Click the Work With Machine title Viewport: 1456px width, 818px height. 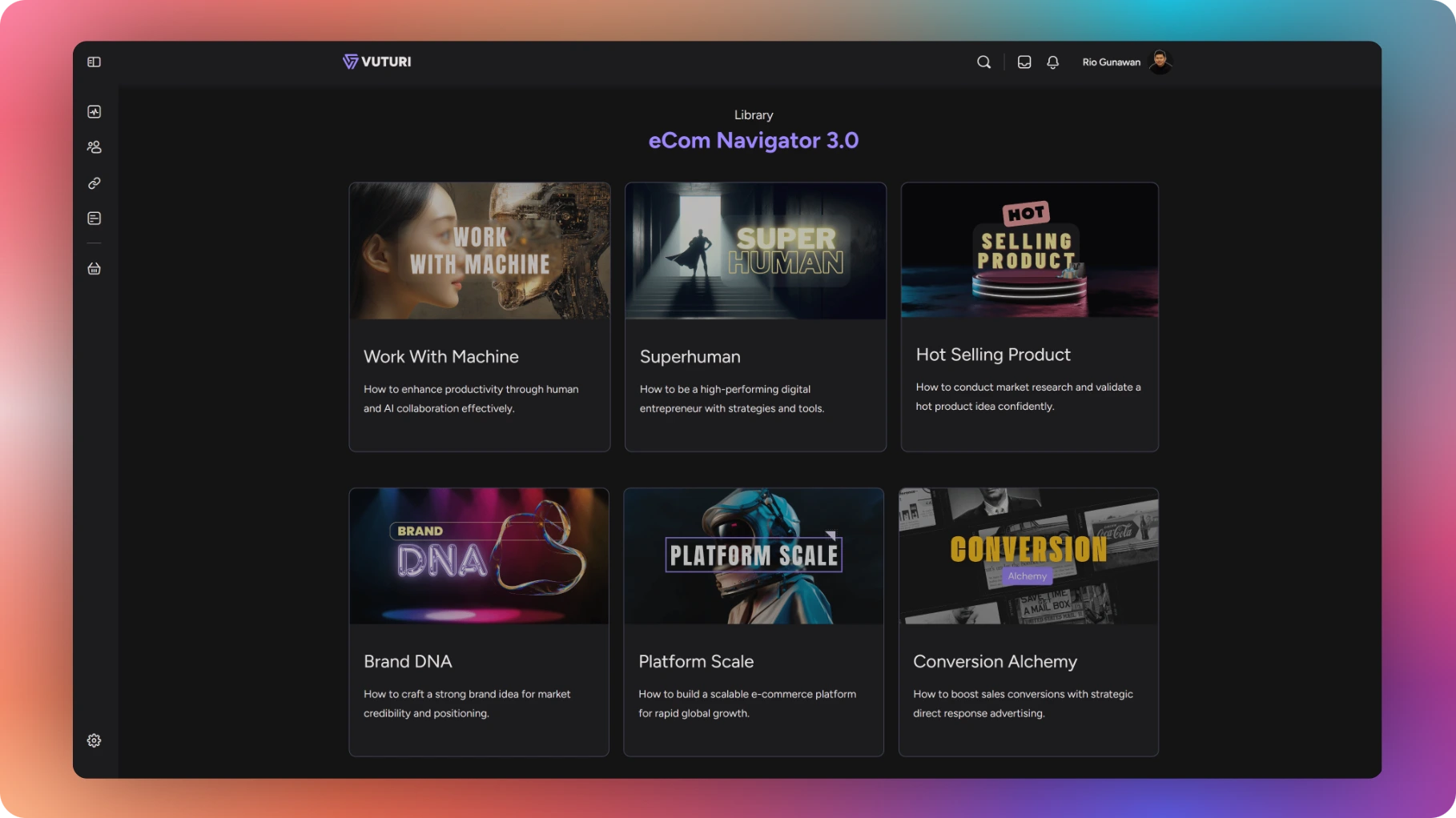coord(441,357)
